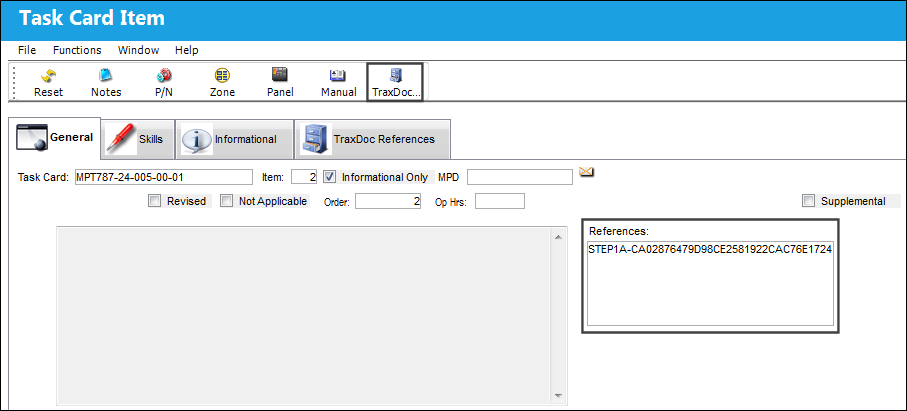
Task: Click the Op Hrs input field
Action: point(500,201)
